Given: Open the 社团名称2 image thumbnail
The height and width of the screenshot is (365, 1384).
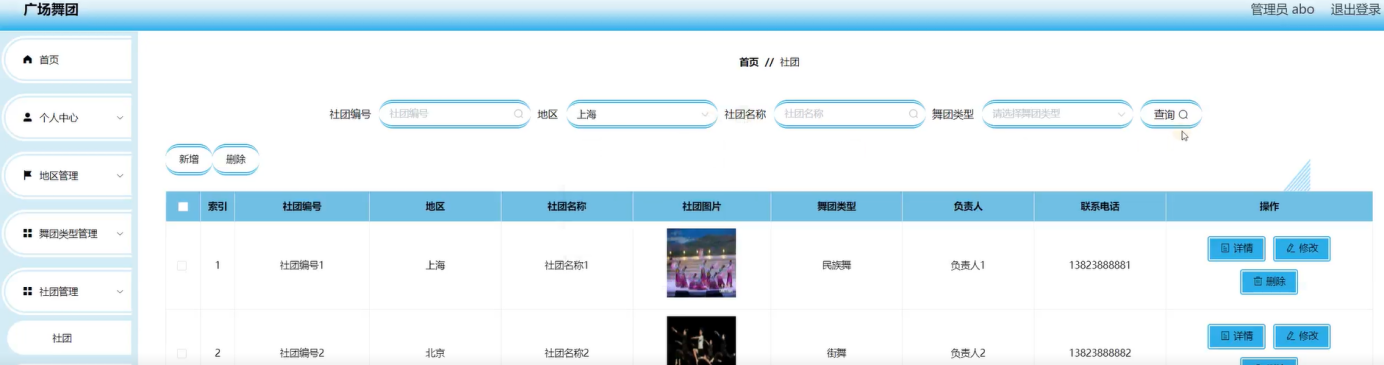Looking at the screenshot, I should point(701,340).
